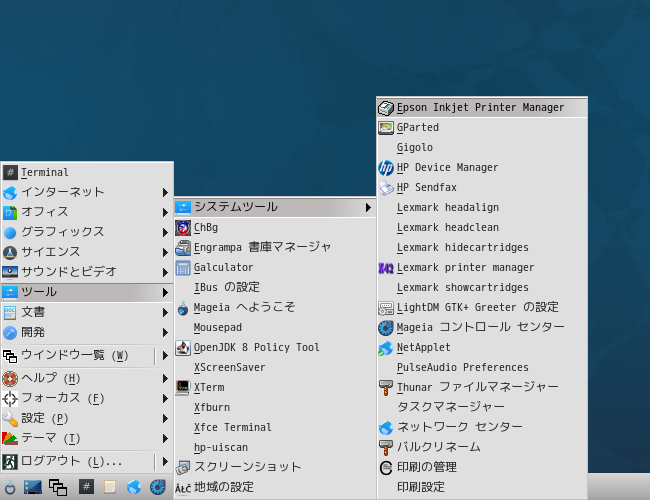Expand the オフィス submenu arrow
The height and width of the screenshot is (500, 650).
click(x=165, y=212)
